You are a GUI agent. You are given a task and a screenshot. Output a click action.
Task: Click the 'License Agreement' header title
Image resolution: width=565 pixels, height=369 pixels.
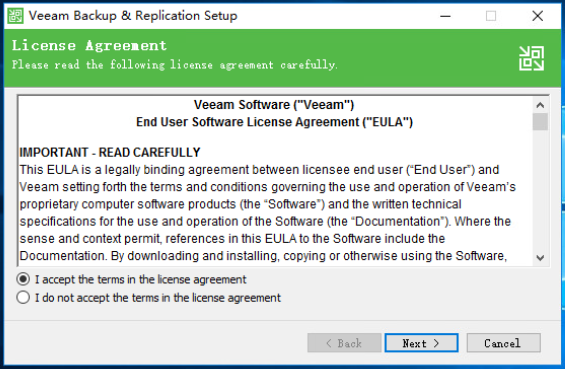[x=89, y=45]
